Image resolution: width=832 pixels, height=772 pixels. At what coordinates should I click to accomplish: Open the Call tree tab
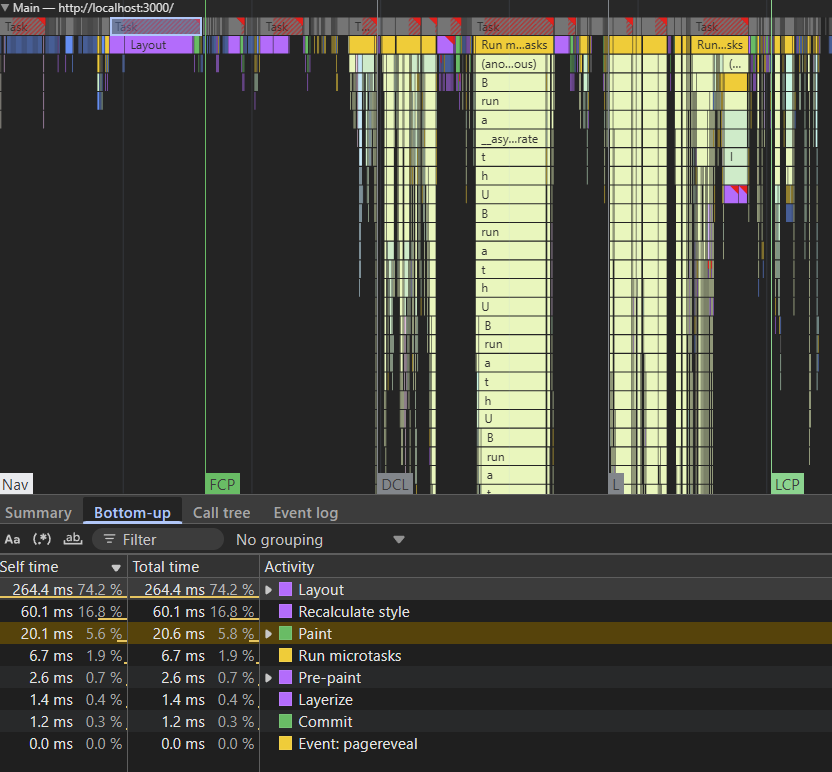click(221, 513)
